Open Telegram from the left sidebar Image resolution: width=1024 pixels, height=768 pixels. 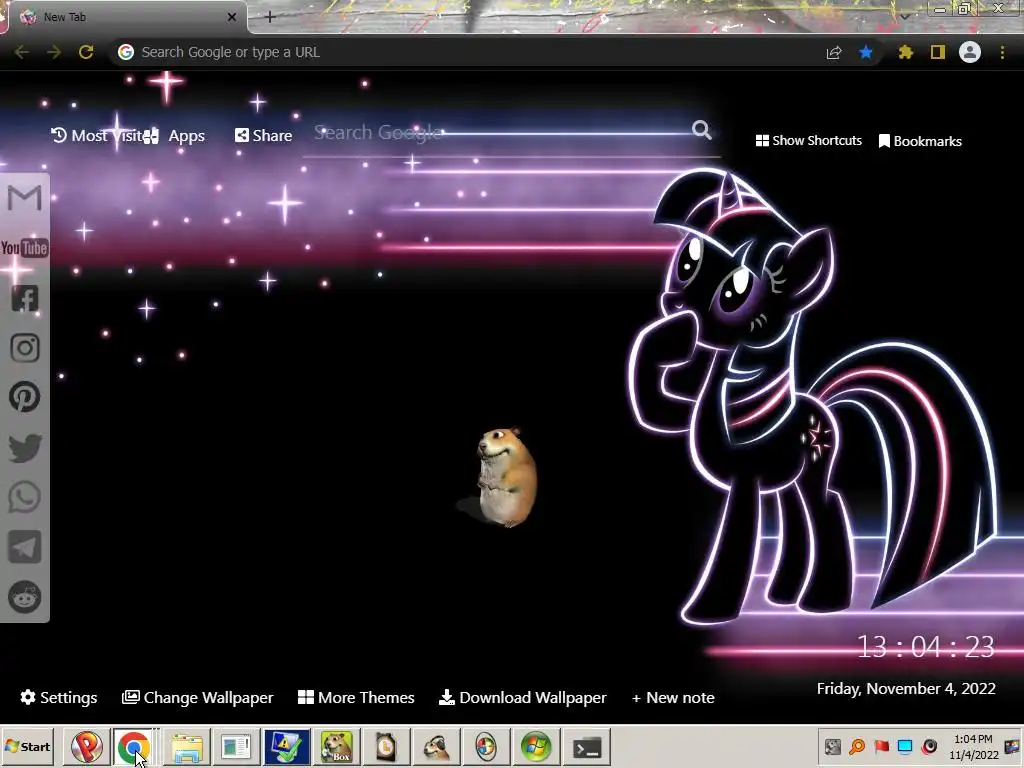(x=25, y=547)
